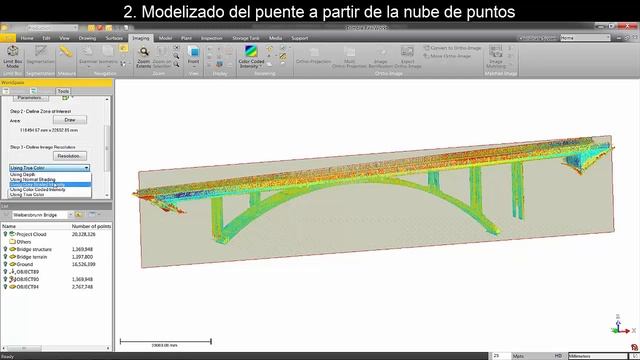The width and height of the screenshot is (640, 360).
Task: Toggle visibility bulb for OBJECT90
Action: click(5, 279)
